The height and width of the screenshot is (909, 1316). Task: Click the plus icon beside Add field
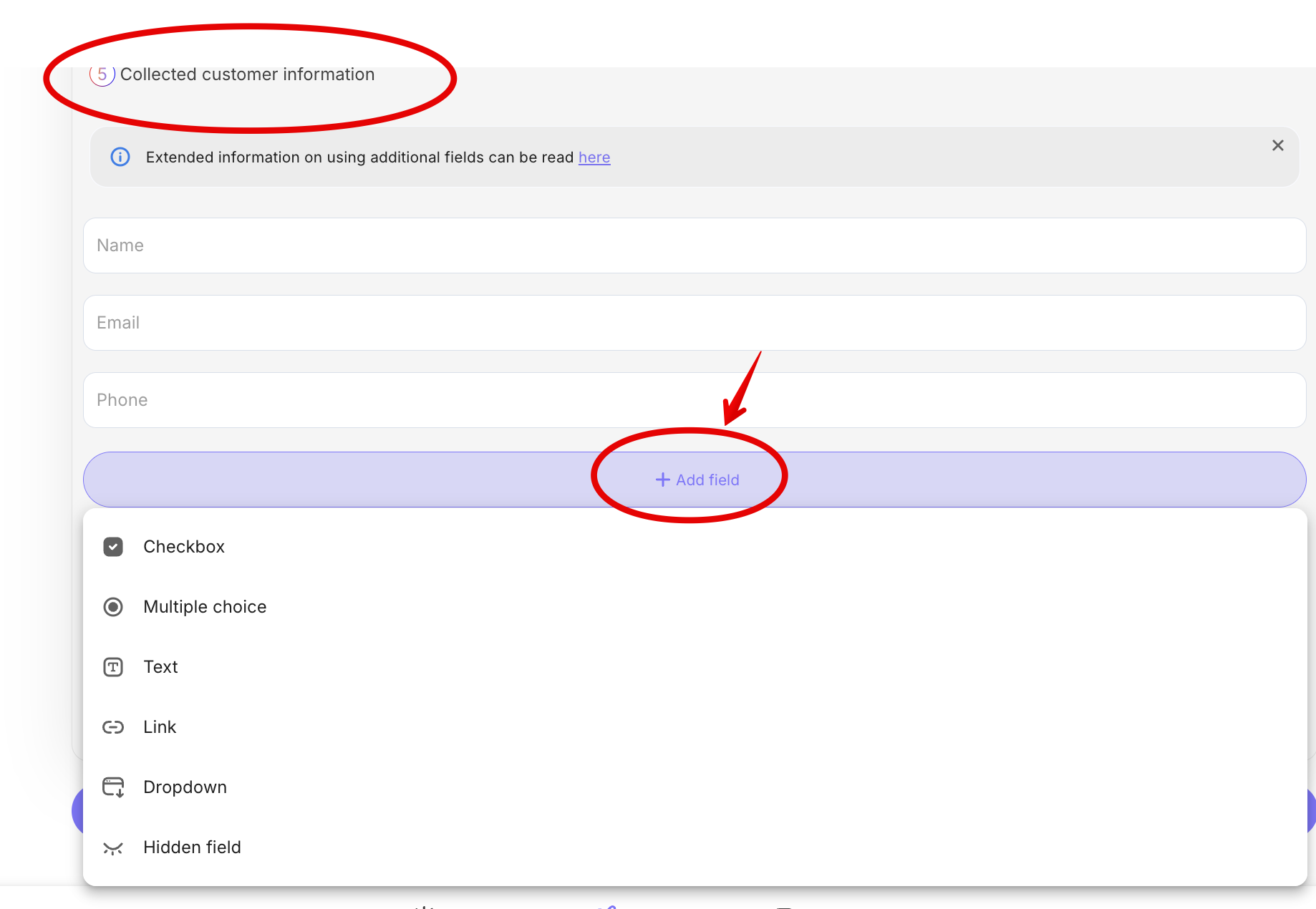(x=663, y=480)
